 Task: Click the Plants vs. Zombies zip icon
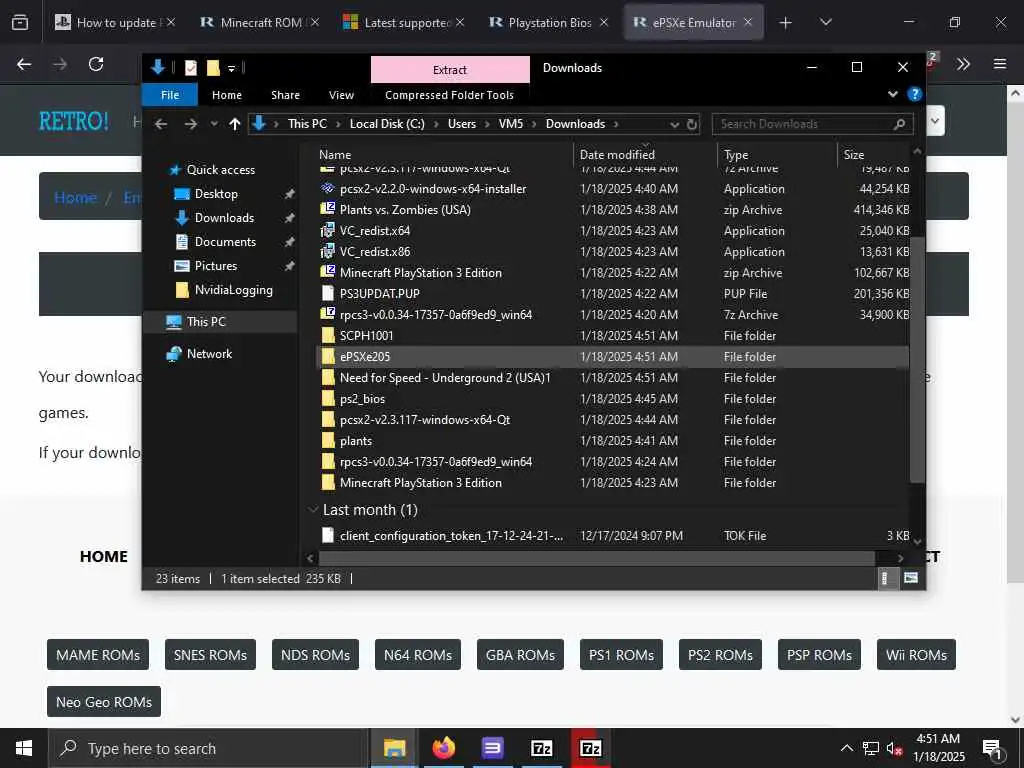coord(328,210)
